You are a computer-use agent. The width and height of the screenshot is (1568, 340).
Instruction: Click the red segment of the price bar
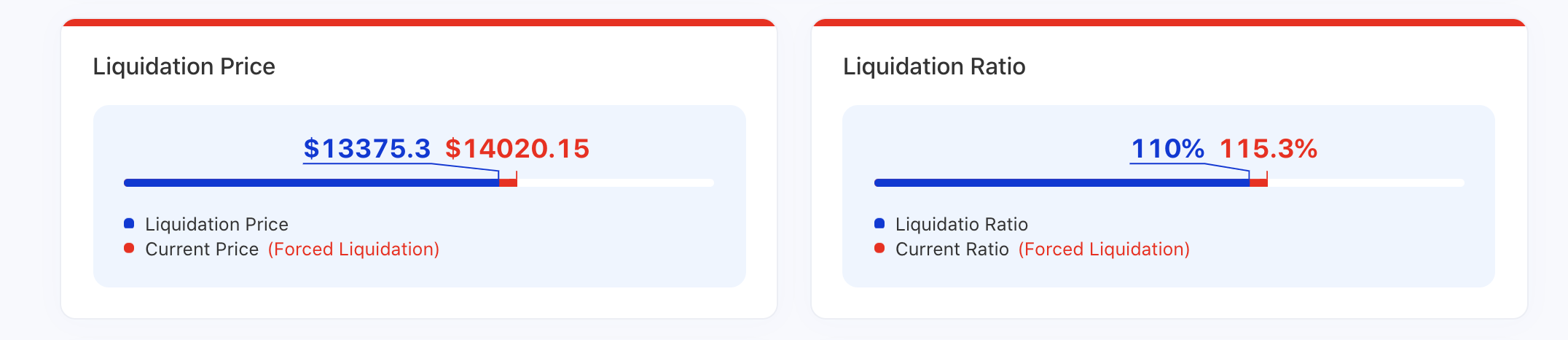click(x=509, y=182)
